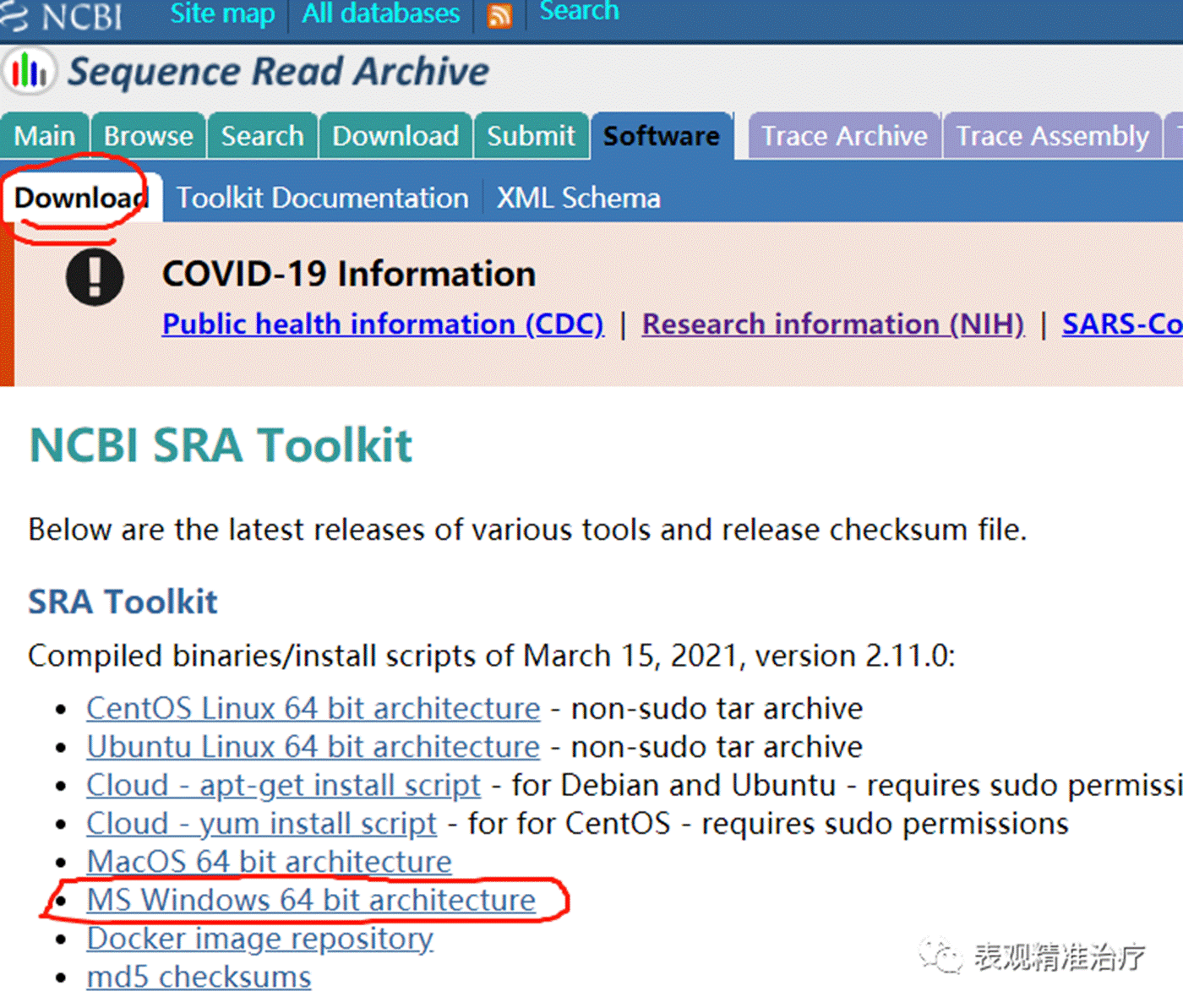Download Ubuntu Linux 64 bit architecture
This screenshot has height=1008, width=1183.
(x=313, y=747)
